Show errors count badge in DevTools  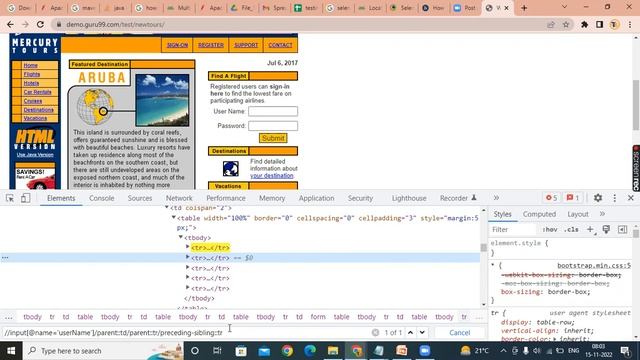click(552, 198)
